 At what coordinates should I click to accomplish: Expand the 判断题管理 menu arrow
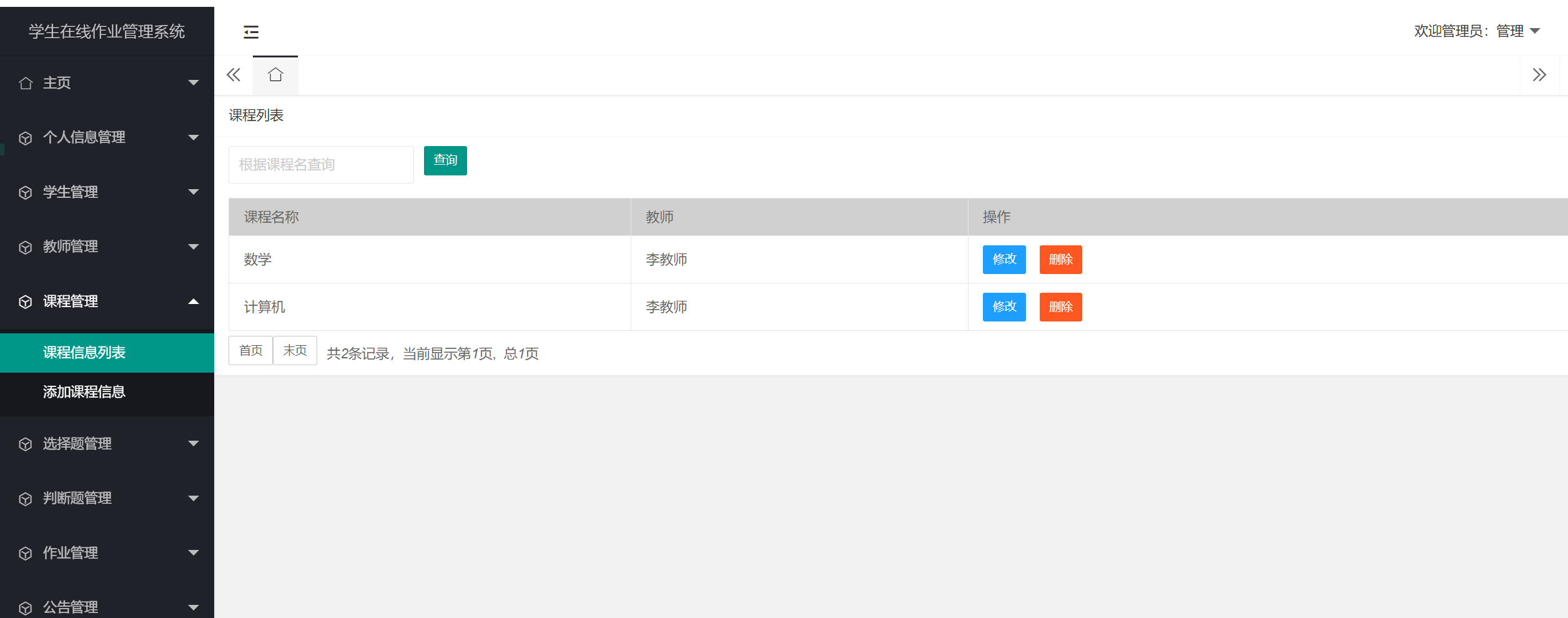click(194, 498)
